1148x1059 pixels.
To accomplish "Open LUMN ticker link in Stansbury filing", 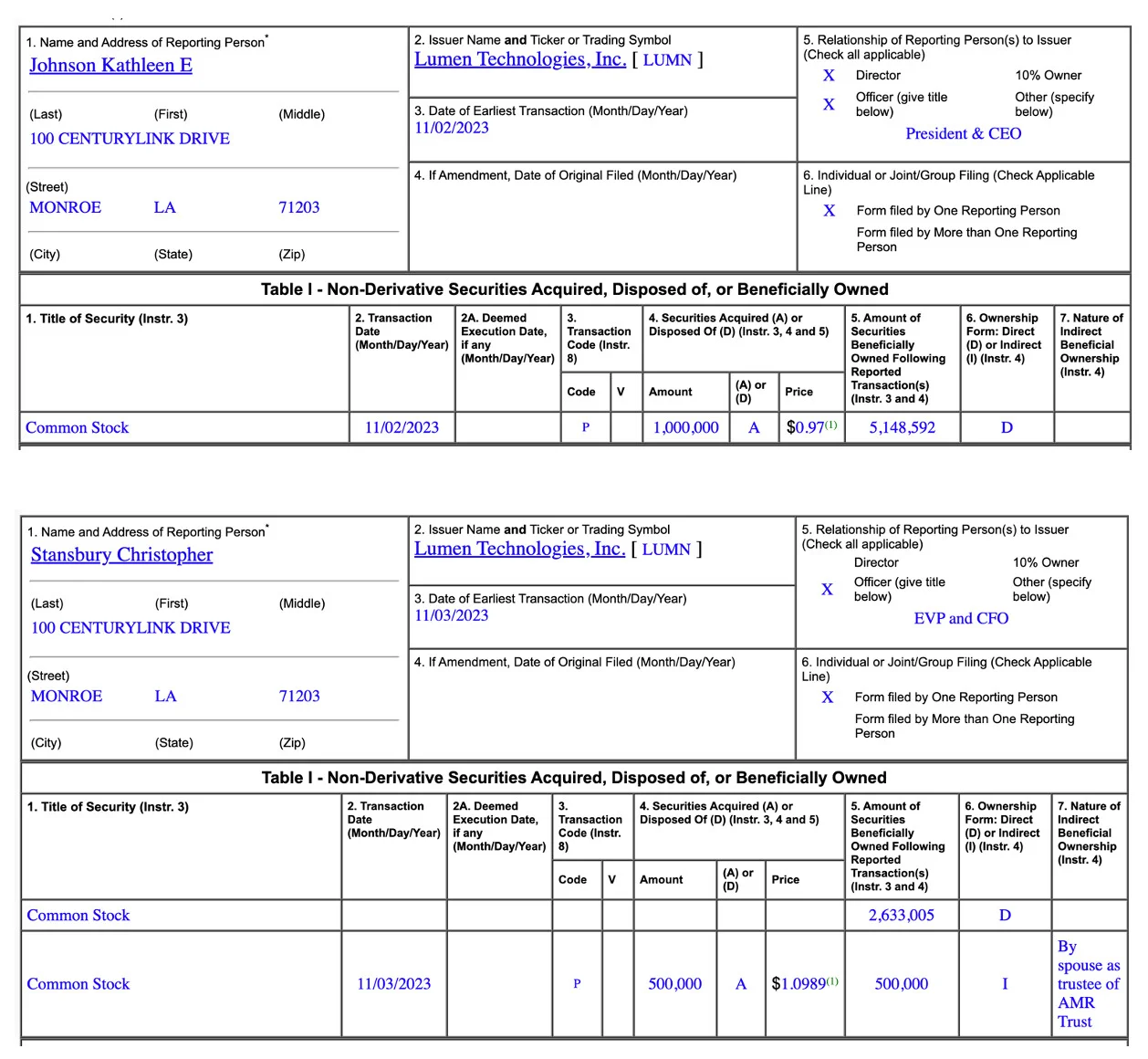I will point(666,550).
